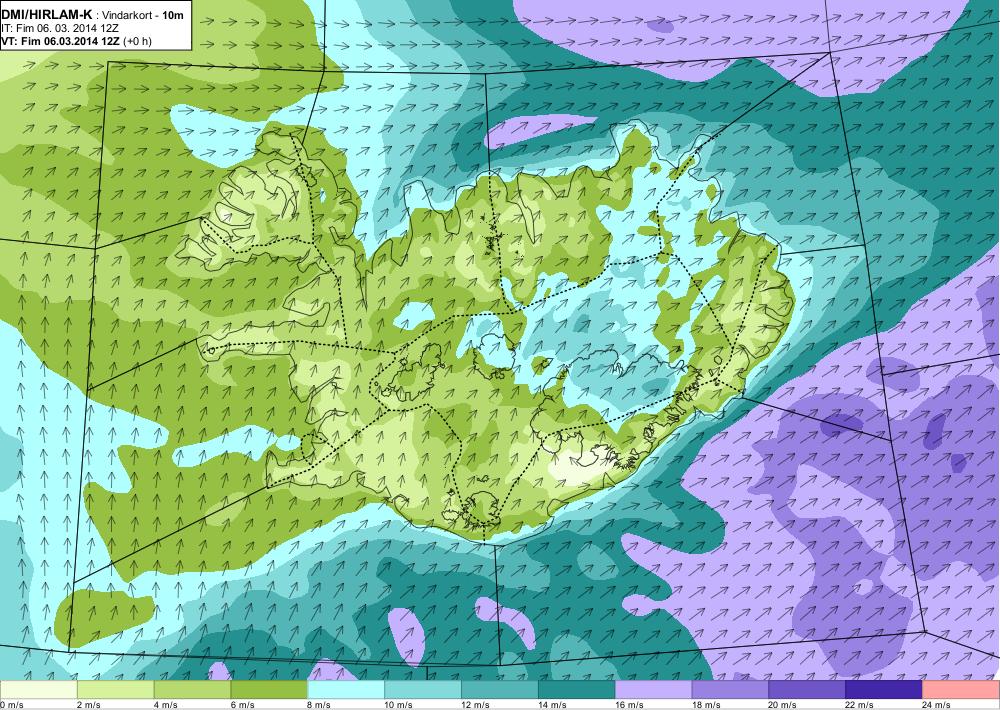The image size is (1000, 710).
Task: Select the pale cyan 8–10 m/s legend swatch
Action: click(x=346, y=690)
